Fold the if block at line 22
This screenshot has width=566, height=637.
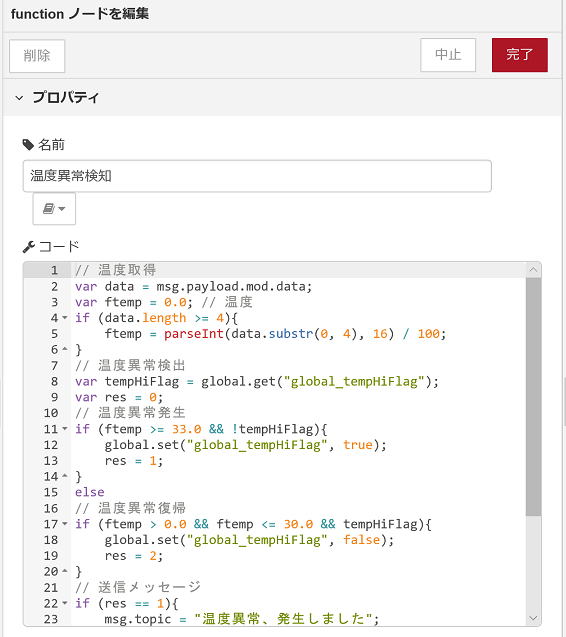65,603
